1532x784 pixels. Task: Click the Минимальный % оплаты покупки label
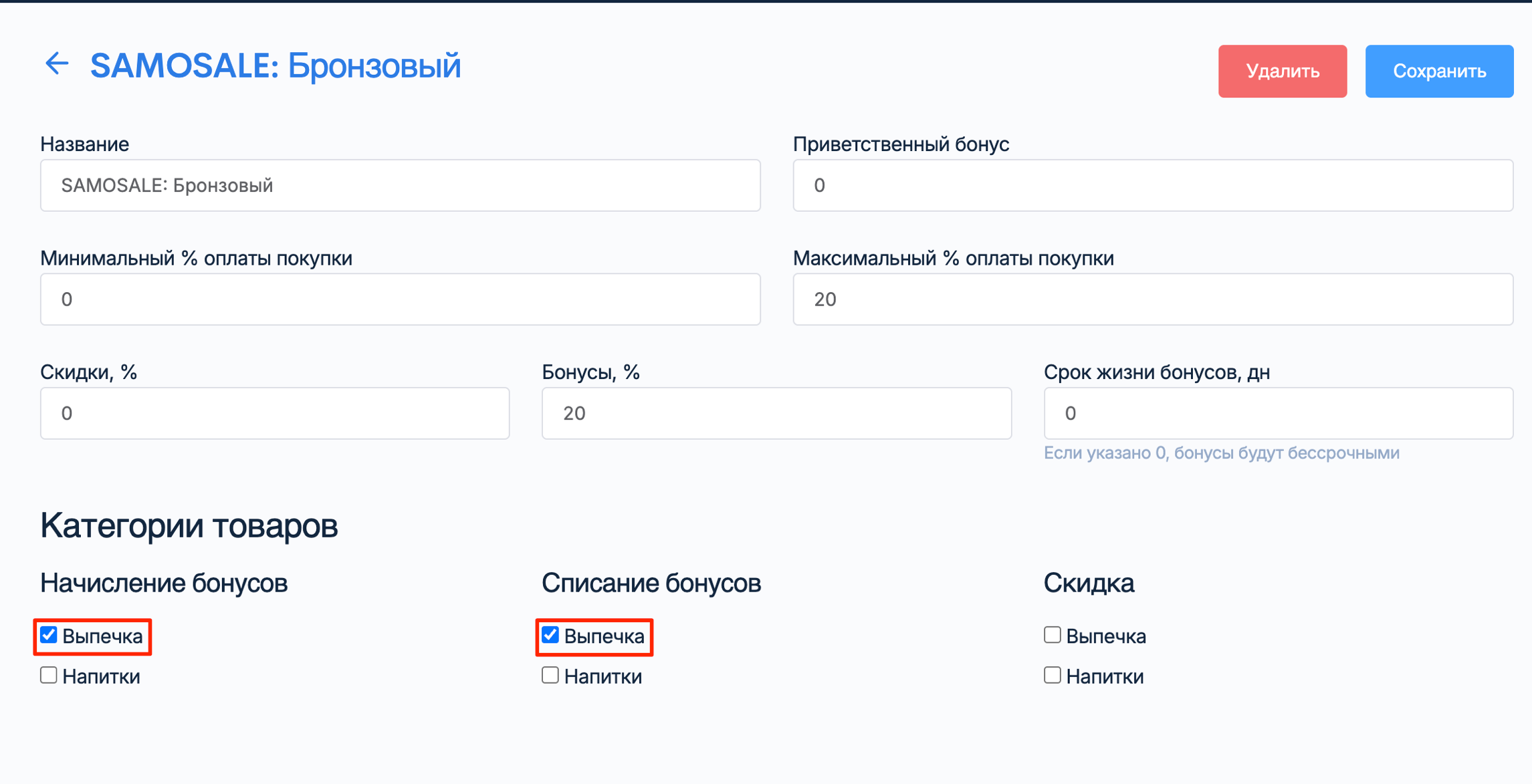tap(196, 258)
